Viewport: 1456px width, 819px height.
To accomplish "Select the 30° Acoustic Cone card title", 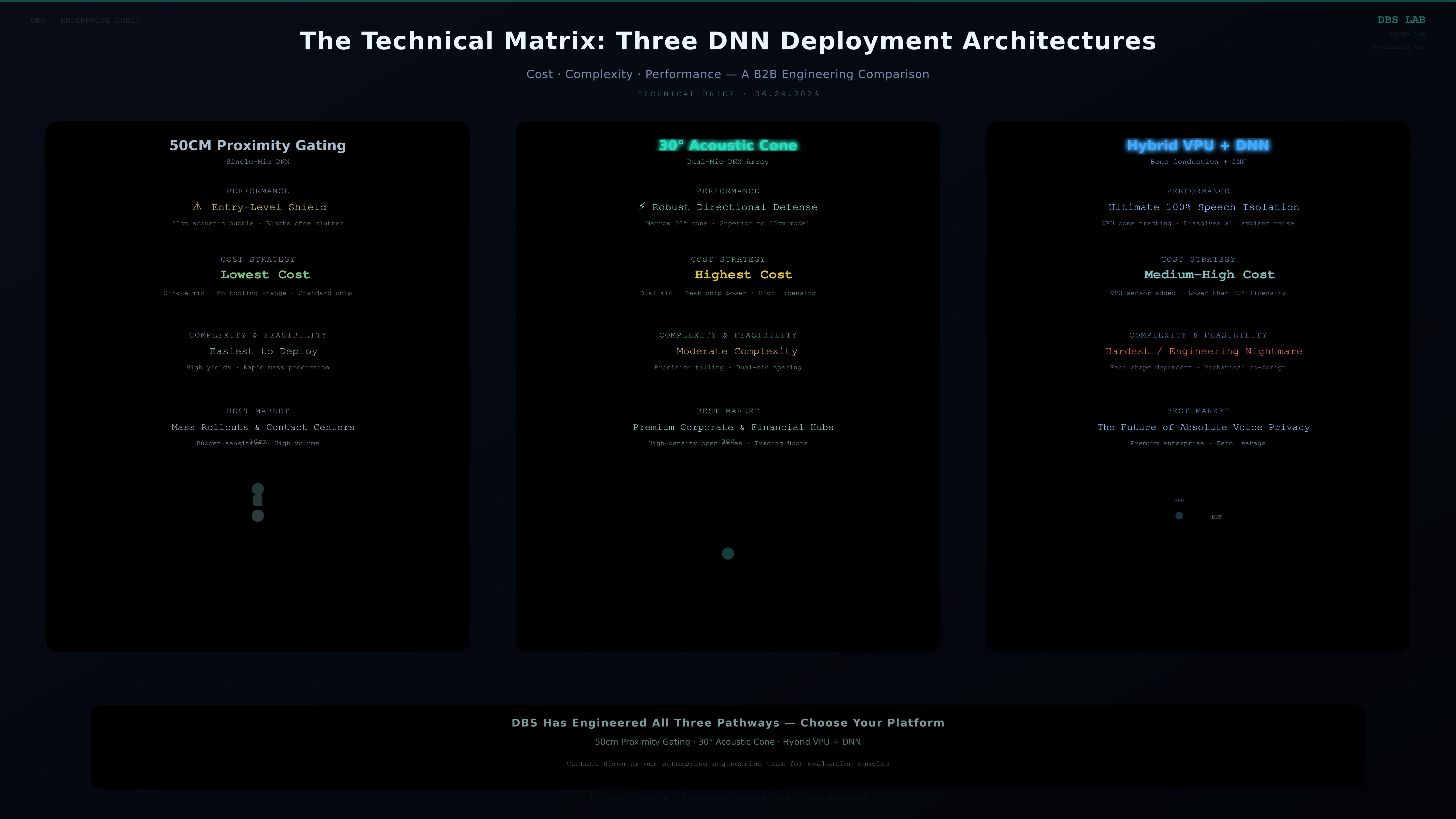I will pos(728,145).
